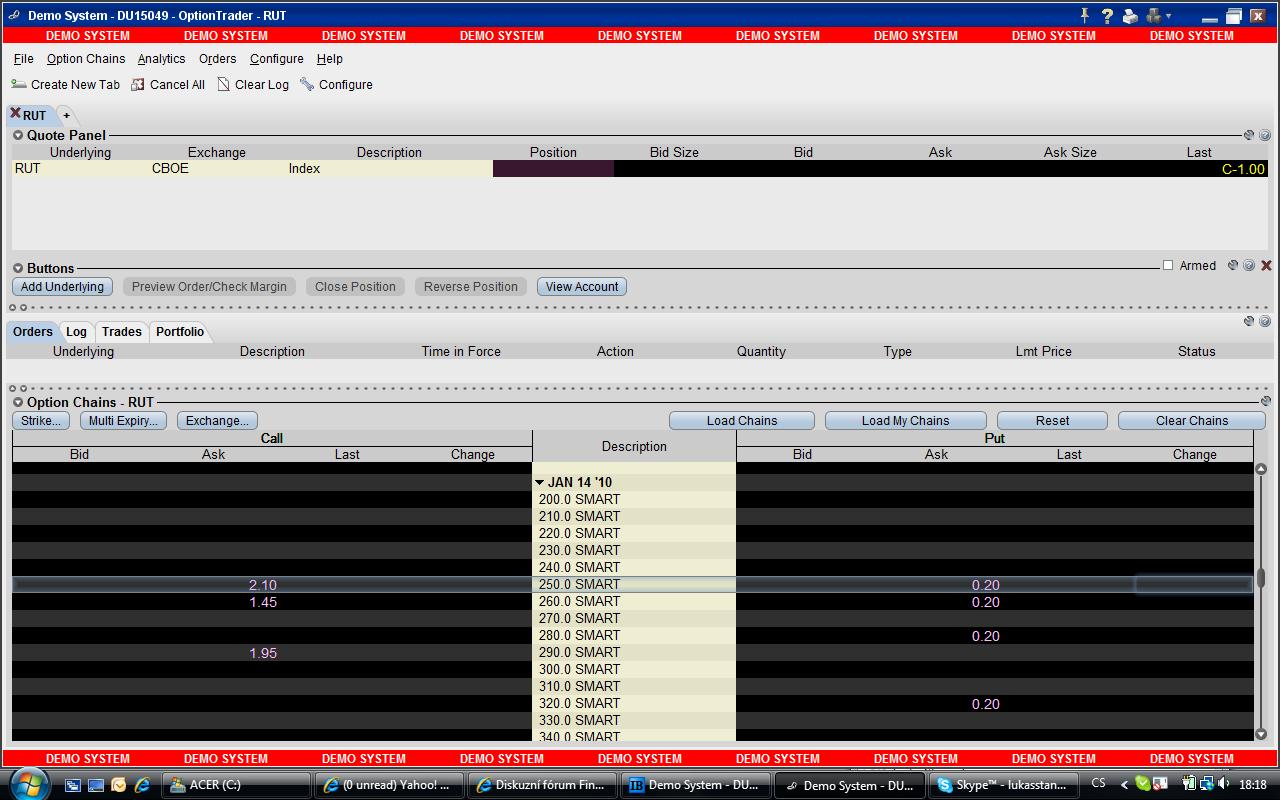
Task: Click the Load Chains button
Action: point(742,421)
